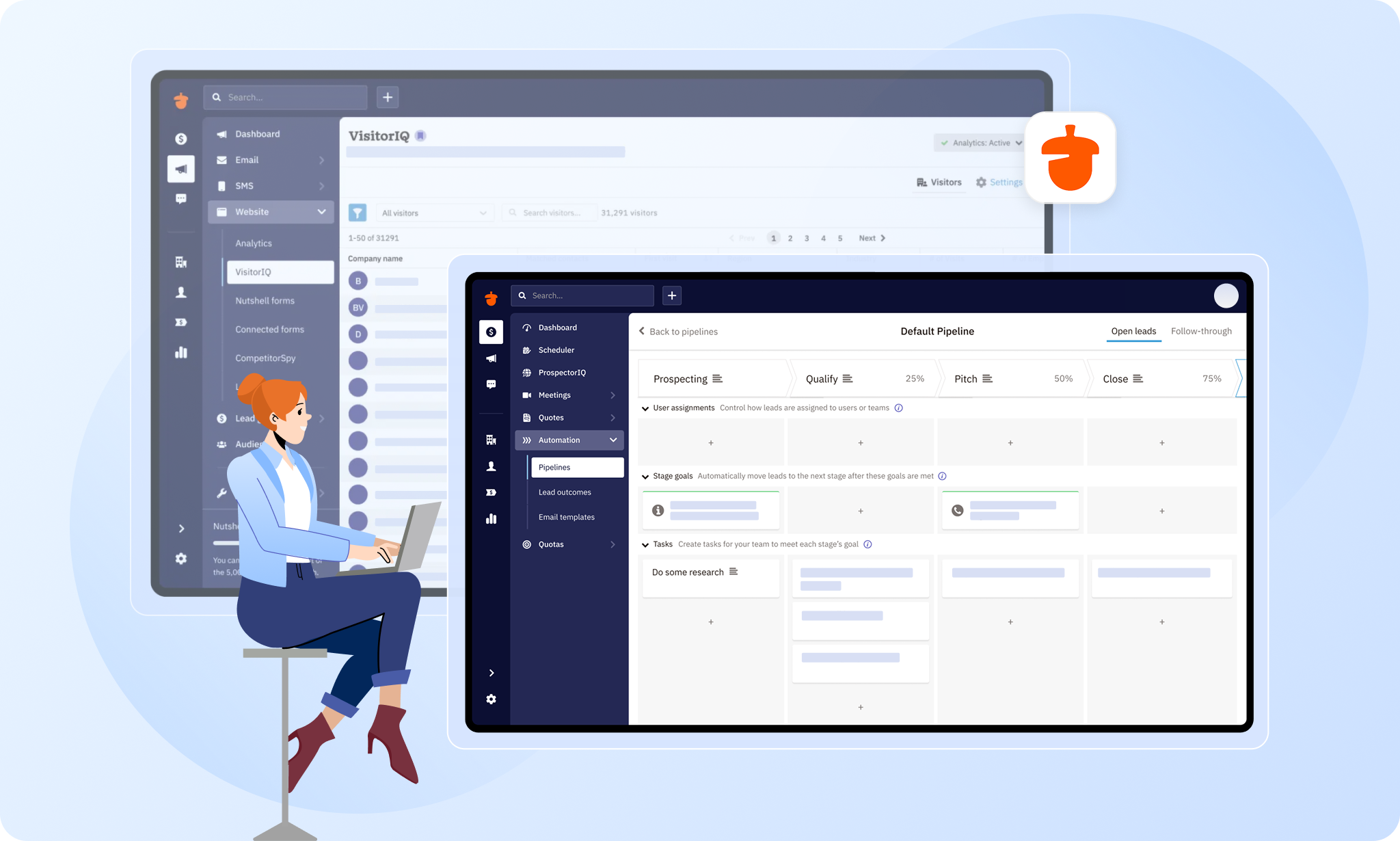The image size is (1400, 841).
Task: Expand the Email submenu in the VisitorIQ window
Action: click(x=321, y=160)
